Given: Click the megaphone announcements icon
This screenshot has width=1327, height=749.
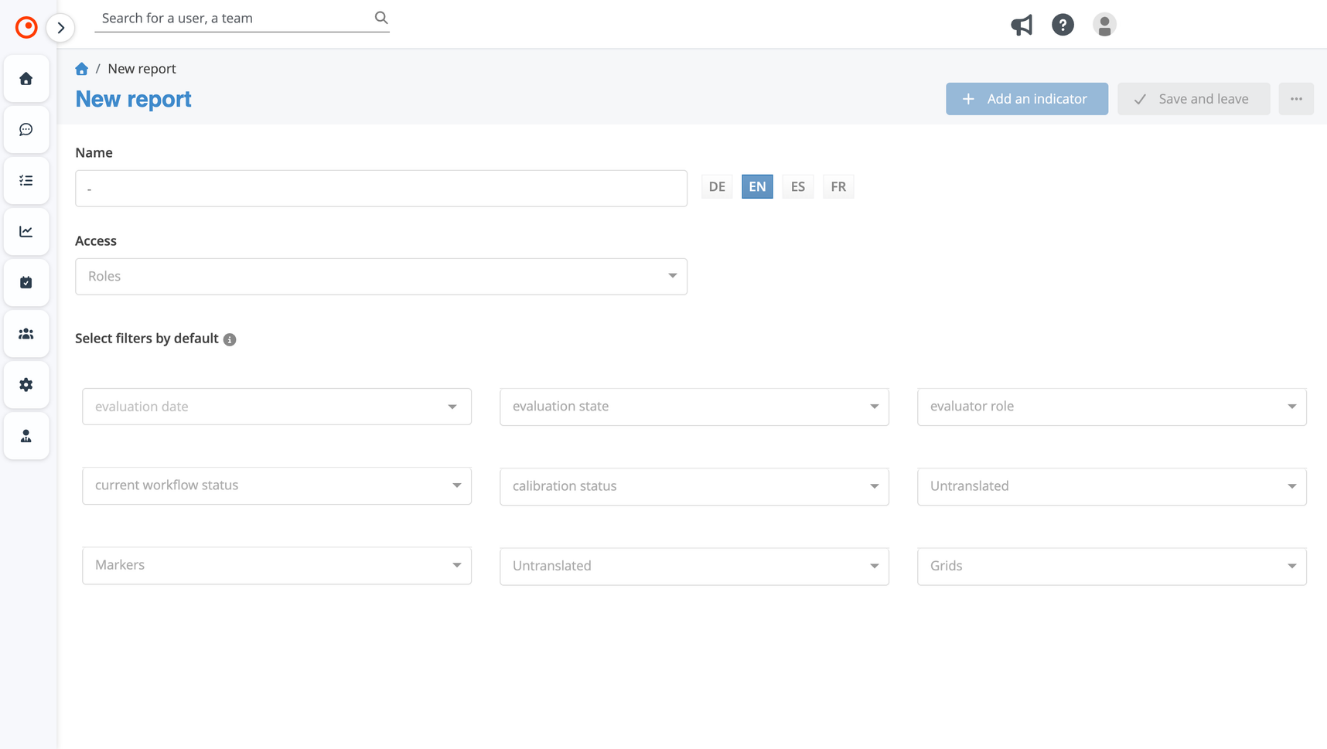Looking at the screenshot, I should point(1021,25).
